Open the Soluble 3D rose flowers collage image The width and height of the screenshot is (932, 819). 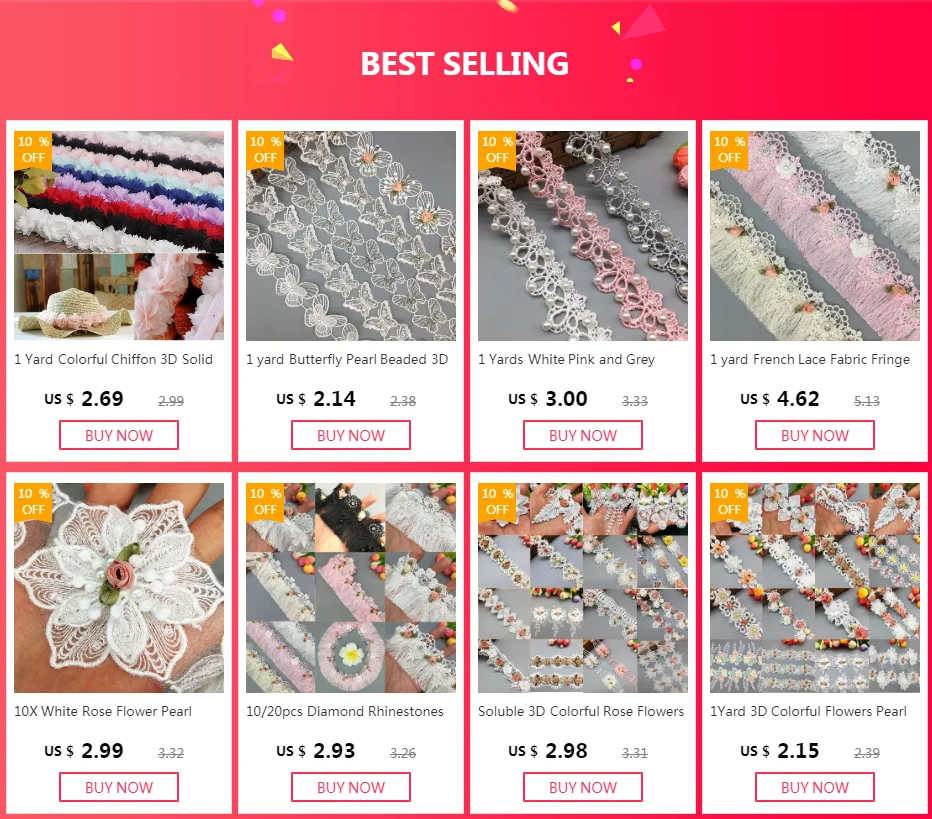coord(583,588)
